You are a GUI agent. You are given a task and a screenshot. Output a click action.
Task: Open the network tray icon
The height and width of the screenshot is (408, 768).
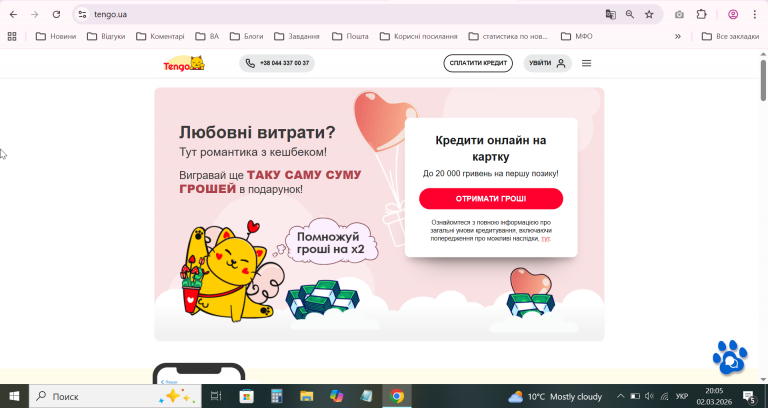664,396
